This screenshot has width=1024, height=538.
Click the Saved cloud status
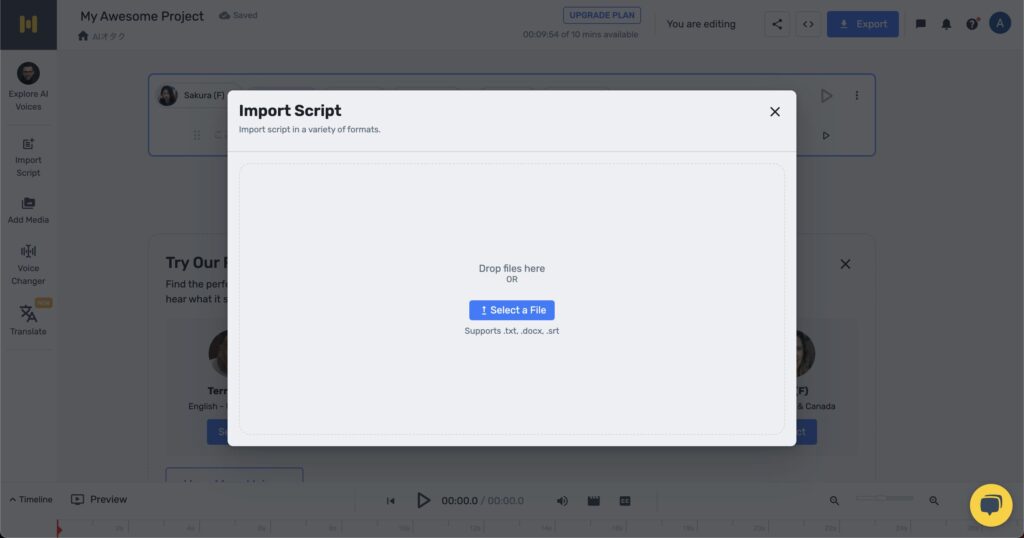(238, 15)
